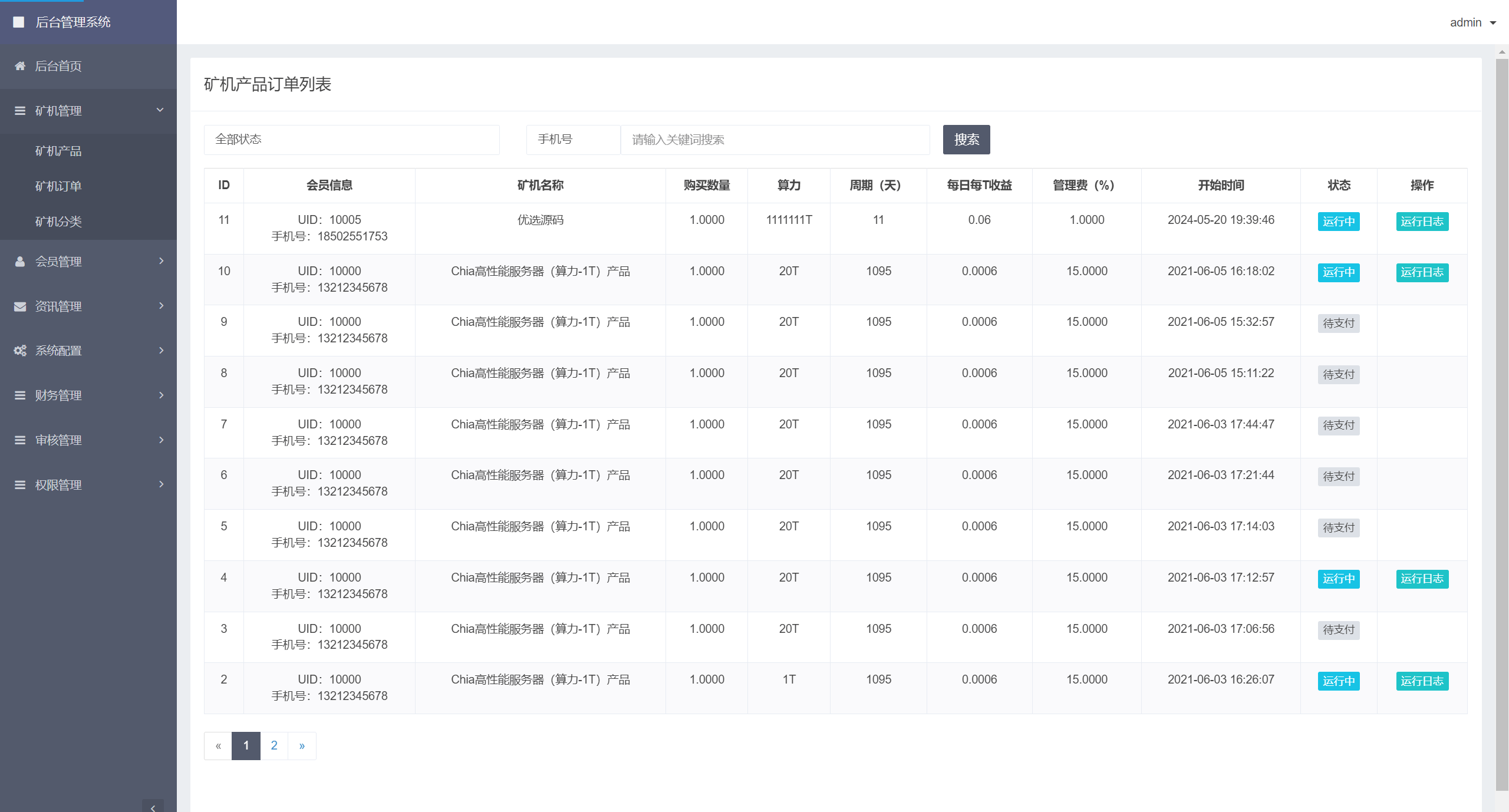Go to page 2 of orders
This screenshot has width=1509, height=812.
(x=274, y=746)
